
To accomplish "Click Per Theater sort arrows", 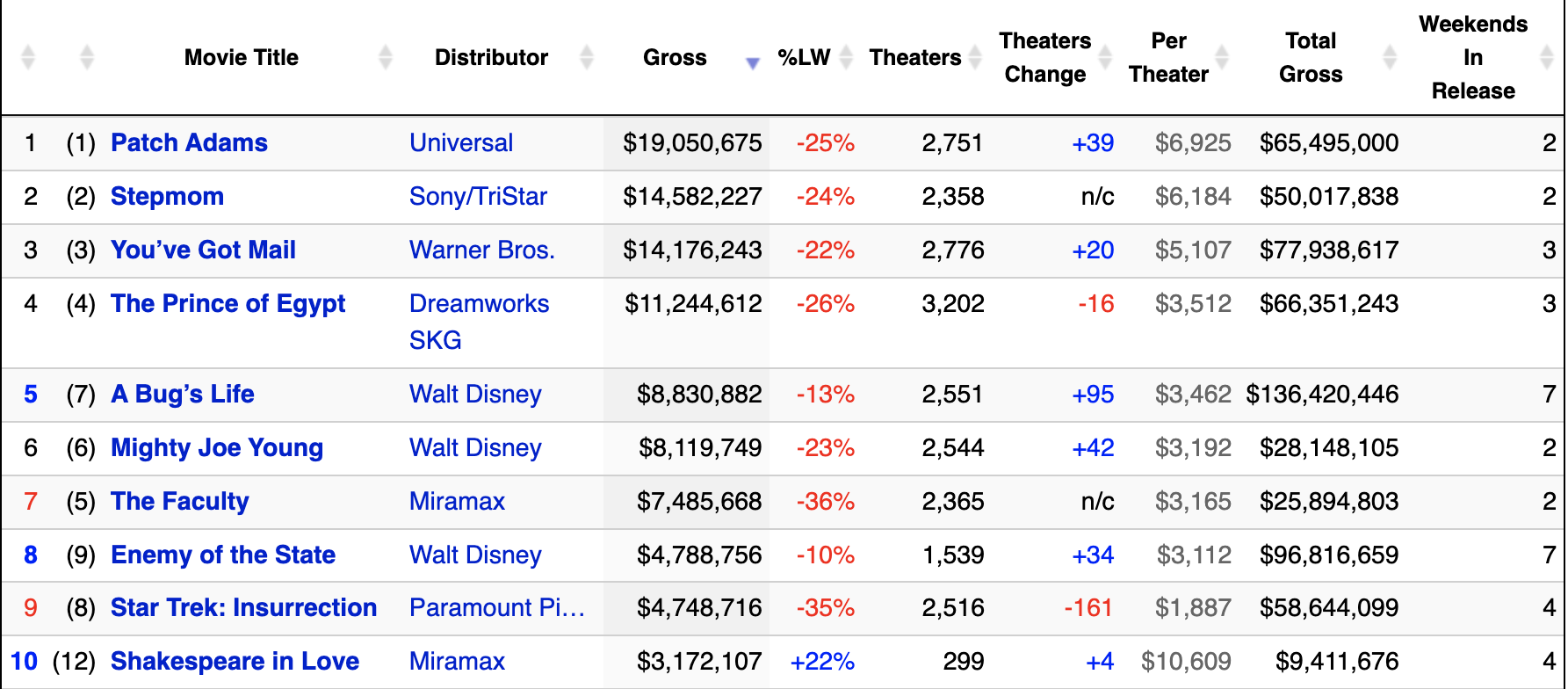I will (1221, 58).
